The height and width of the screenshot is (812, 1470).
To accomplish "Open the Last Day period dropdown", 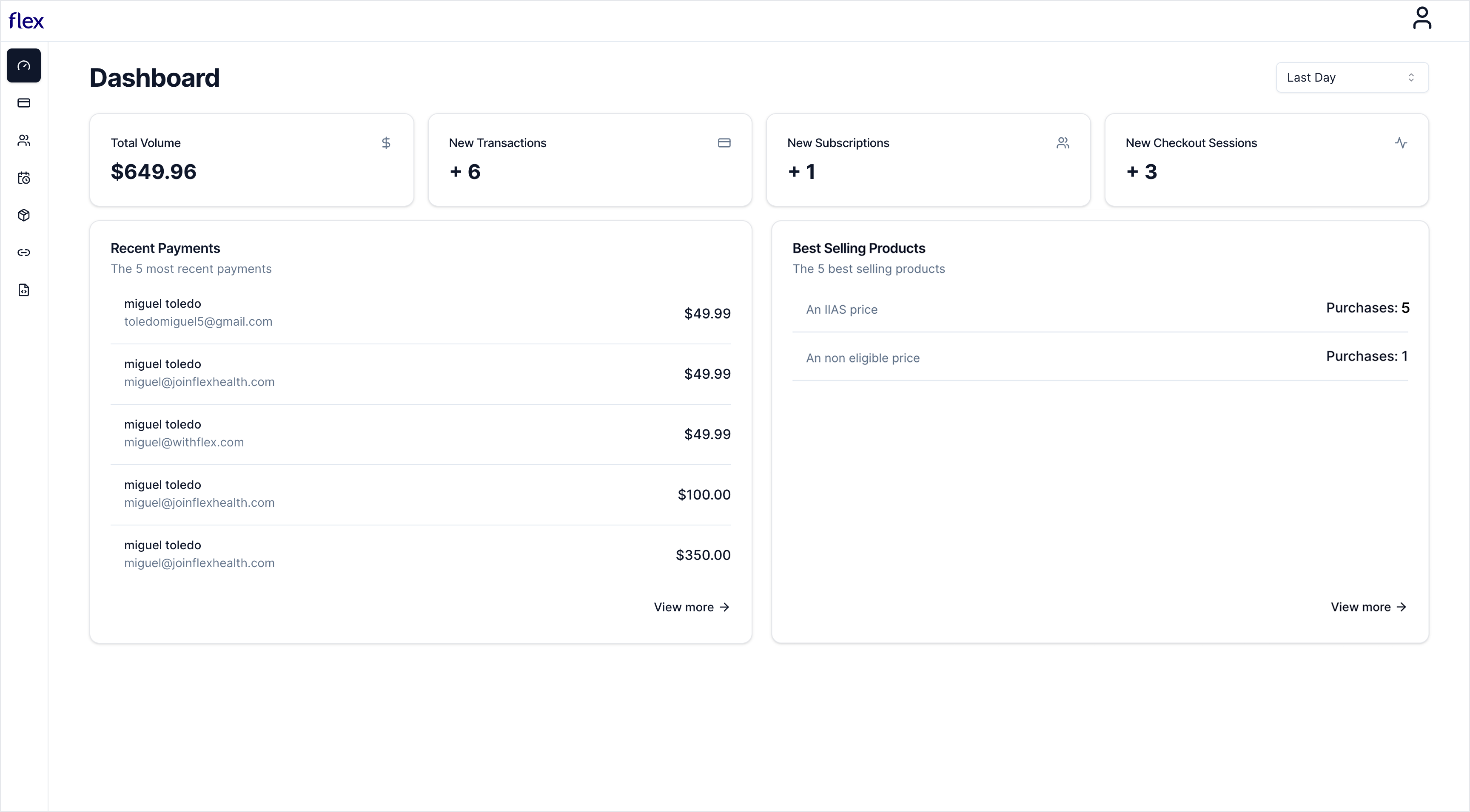I will [x=1352, y=77].
